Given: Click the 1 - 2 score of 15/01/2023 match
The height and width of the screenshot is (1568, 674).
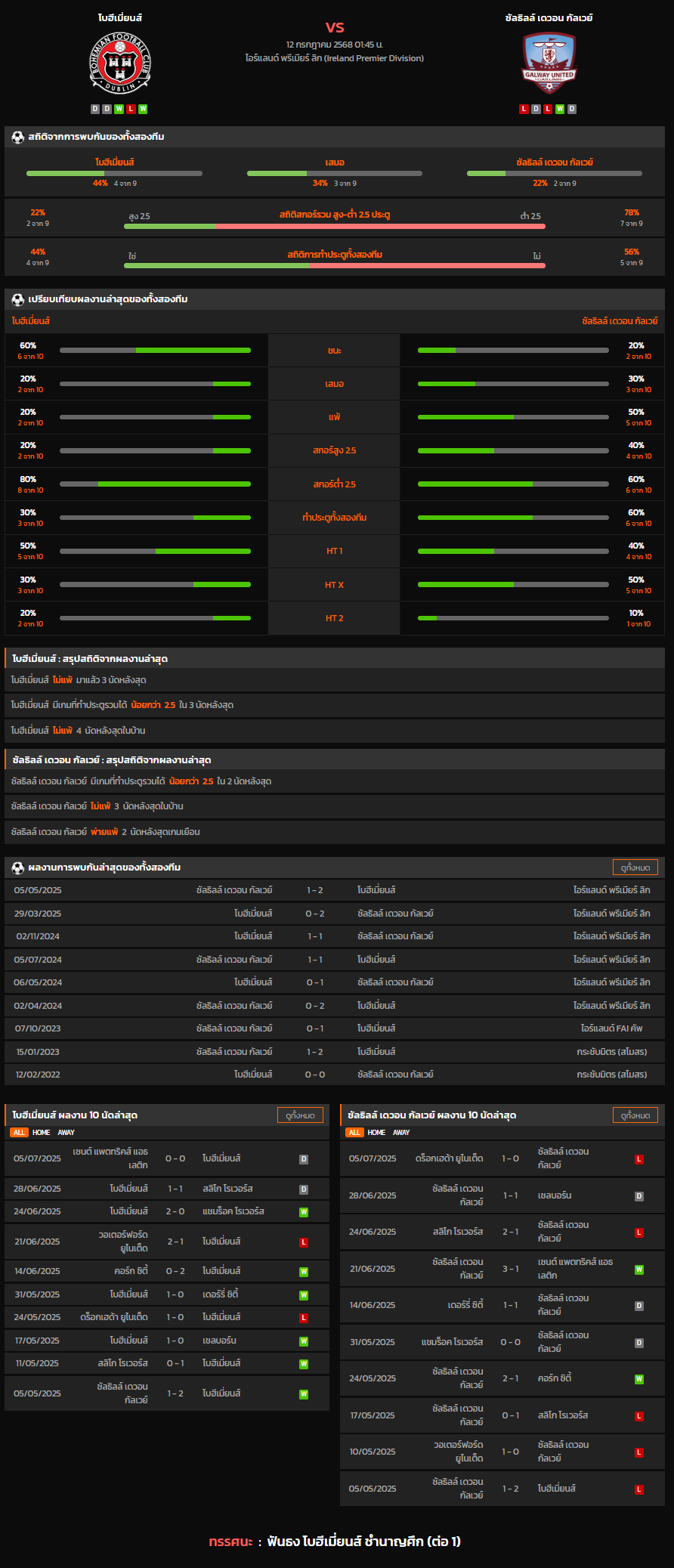Looking at the screenshot, I should click(315, 1052).
